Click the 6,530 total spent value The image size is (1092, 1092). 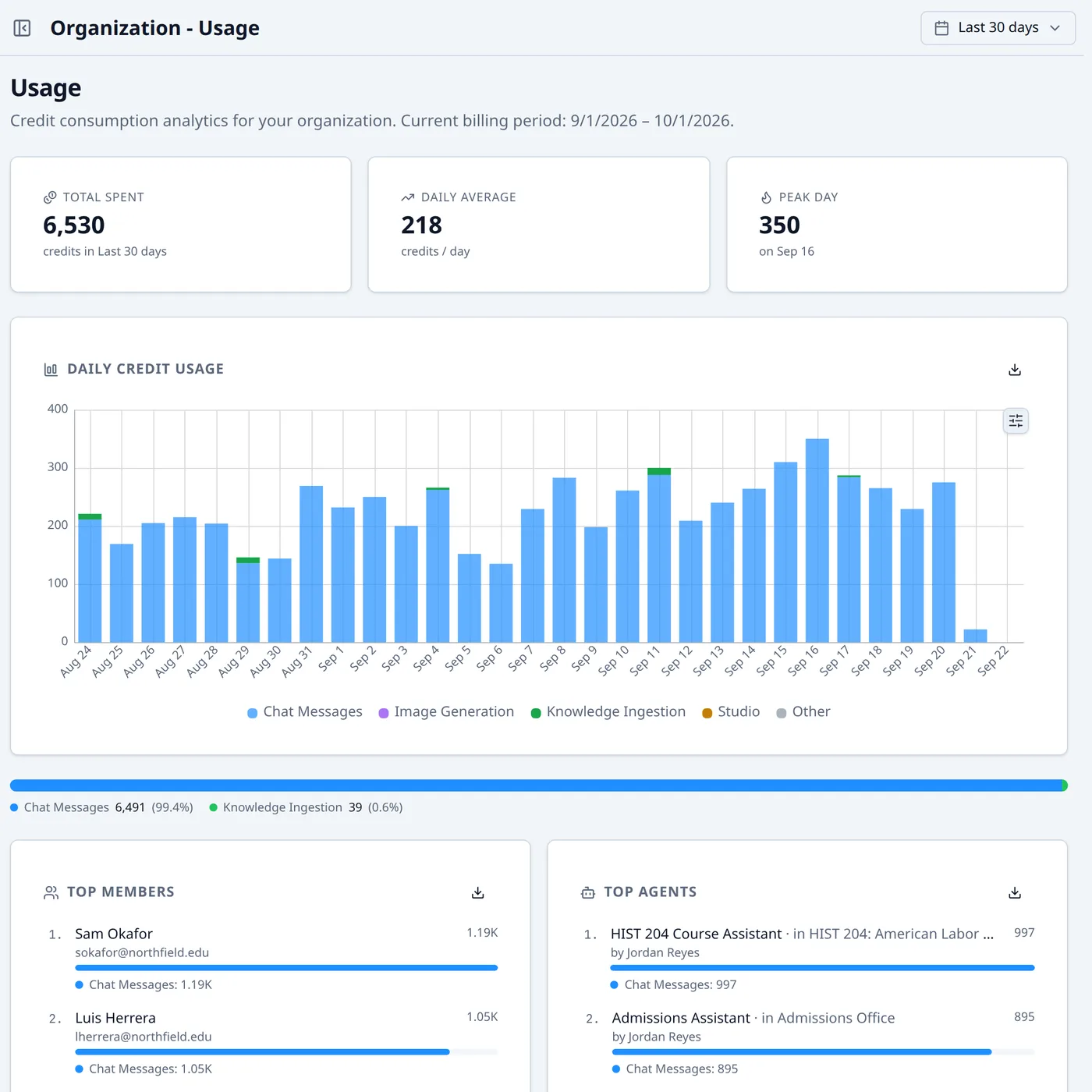click(x=74, y=225)
